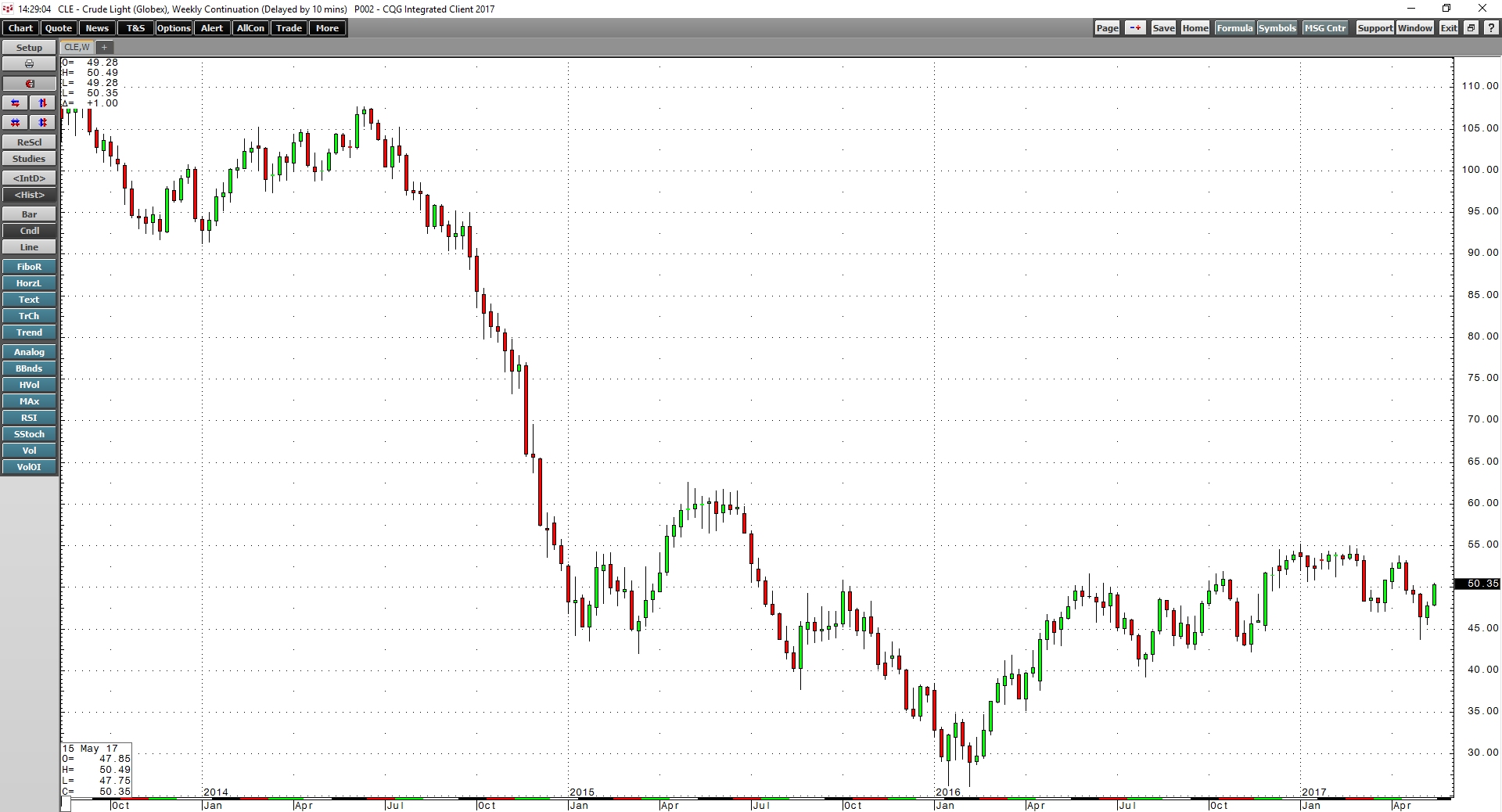The width and height of the screenshot is (1502, 812).
Task: Select the CLE,W chart tab
Action: pyautogui.click(x=75, y=47)
